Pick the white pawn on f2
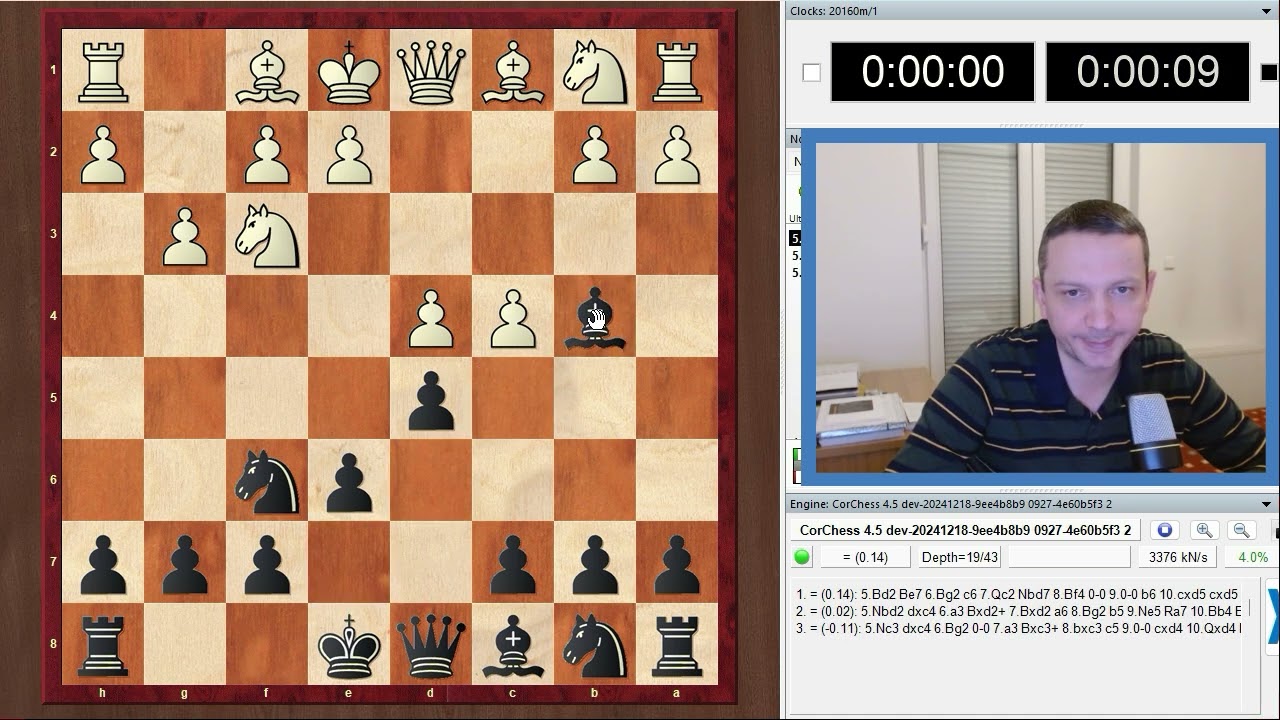The image size is (1280, 720). pyautogui.click(x=267, y=153)
